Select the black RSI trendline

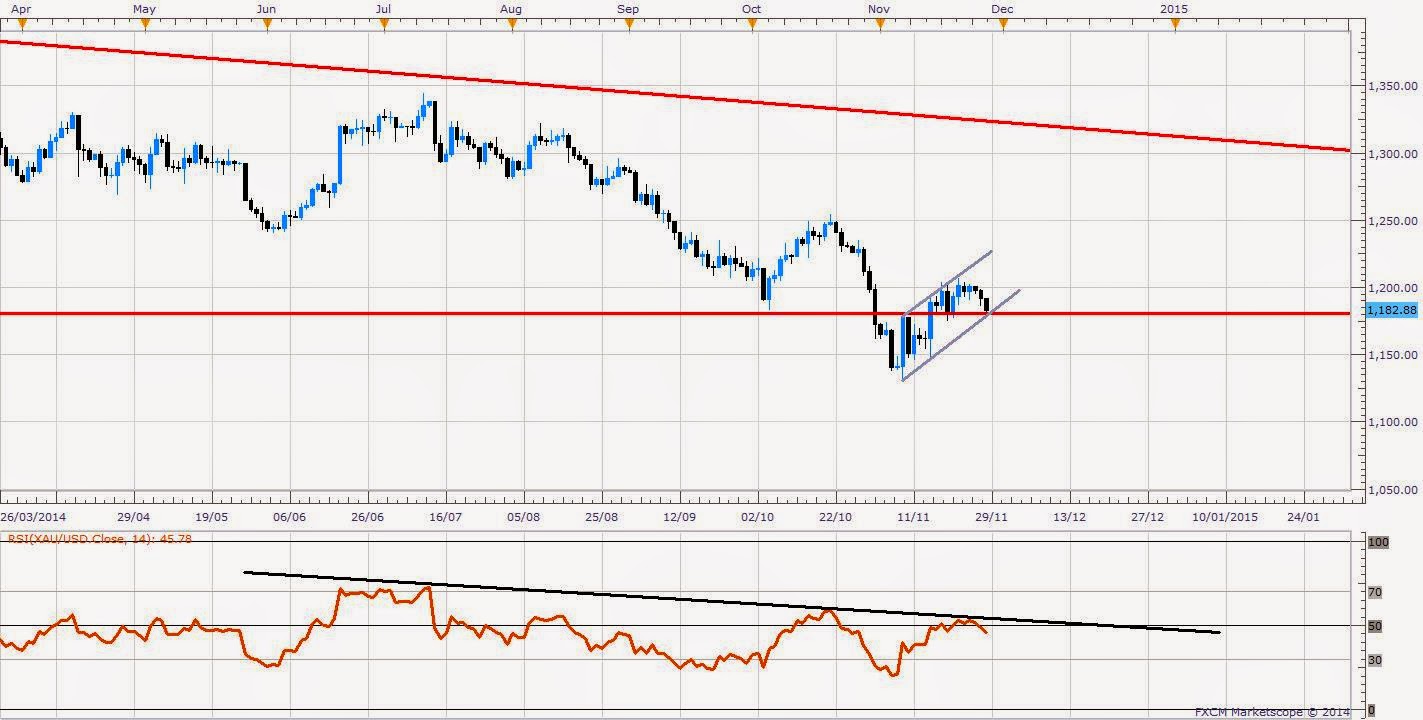tap(732, 602)
